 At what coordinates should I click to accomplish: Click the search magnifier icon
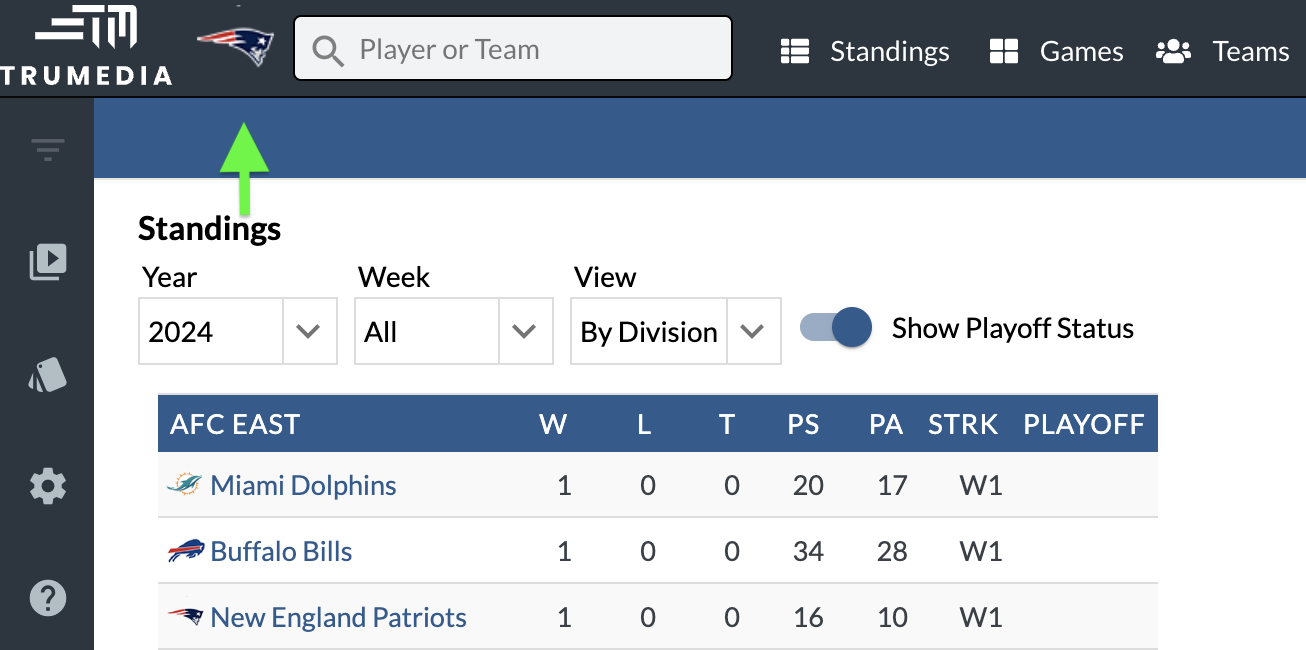(327, 49)
